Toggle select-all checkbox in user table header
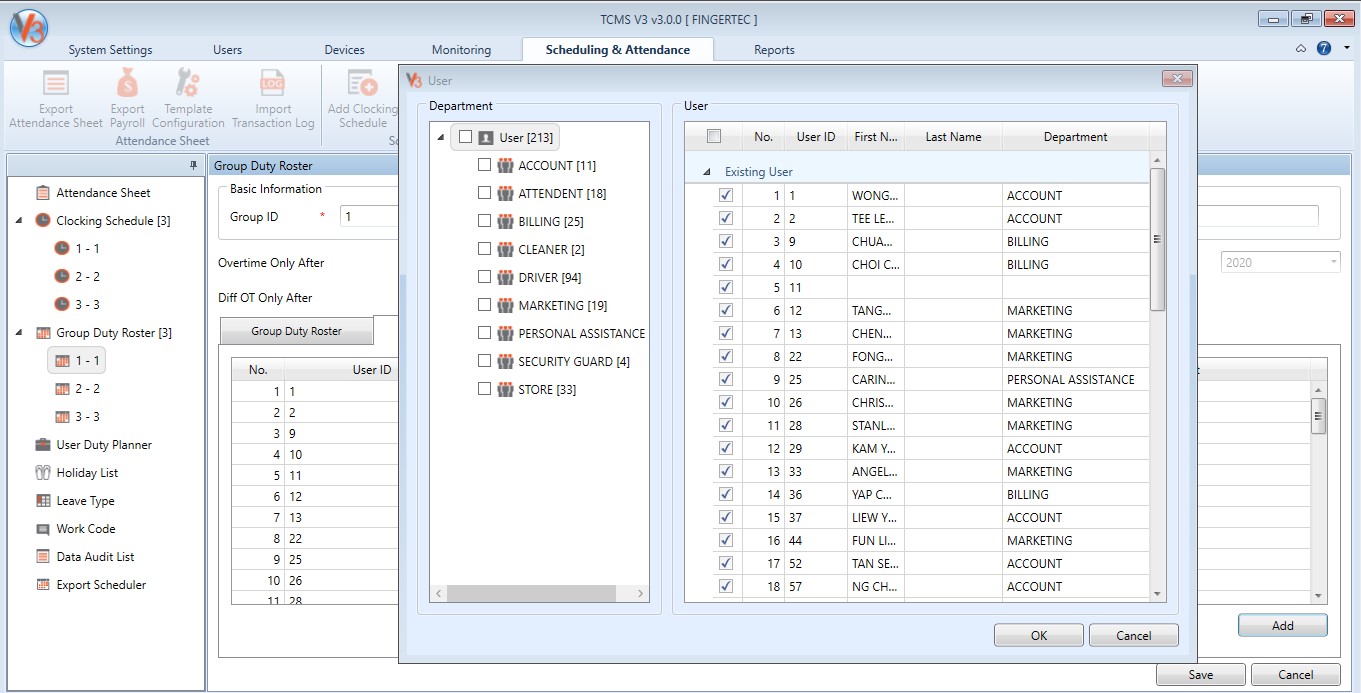Viewport: 1361px width, 693px height. 713,137
